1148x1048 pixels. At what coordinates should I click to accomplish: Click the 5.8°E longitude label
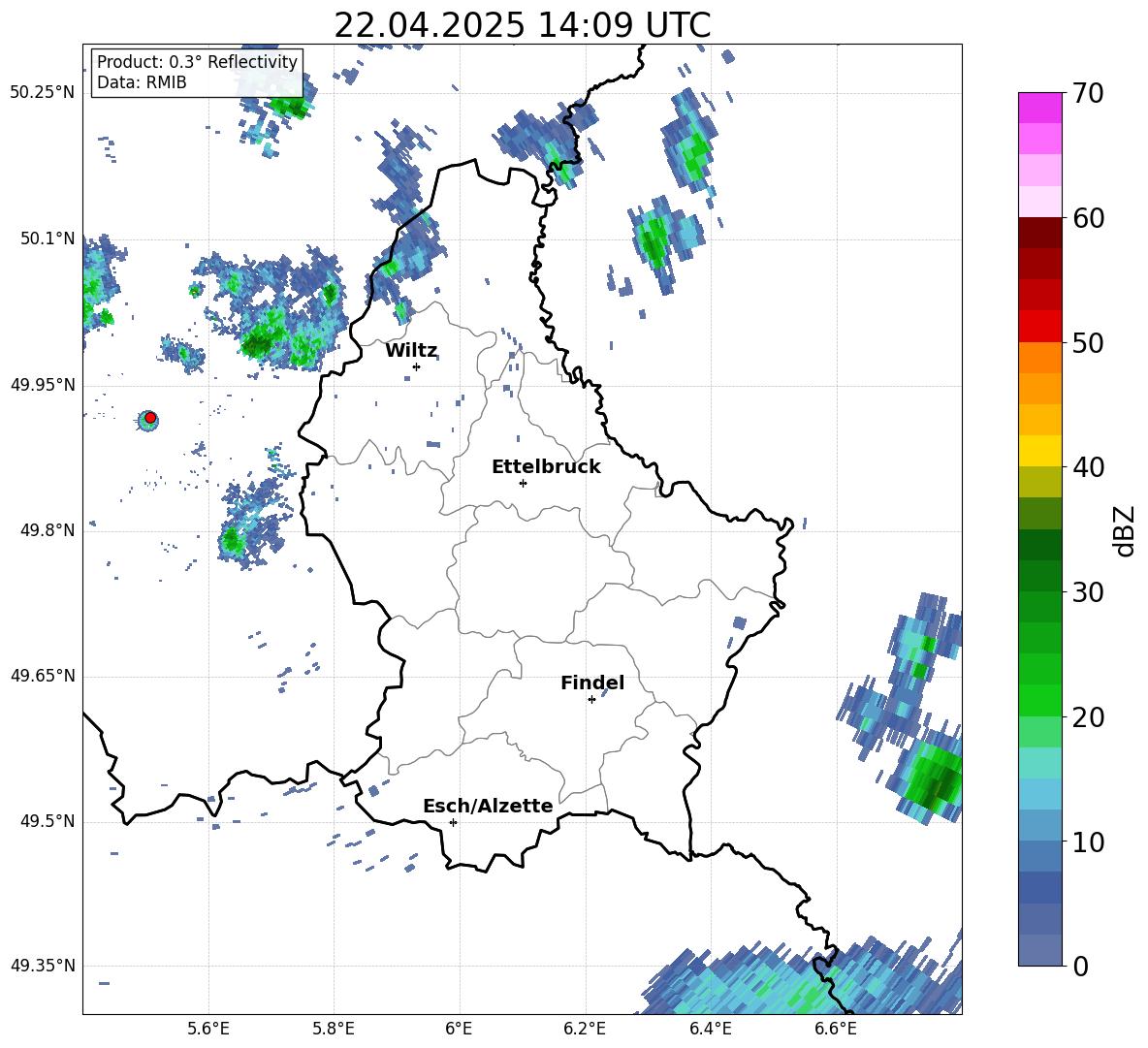coord(334,1030)
